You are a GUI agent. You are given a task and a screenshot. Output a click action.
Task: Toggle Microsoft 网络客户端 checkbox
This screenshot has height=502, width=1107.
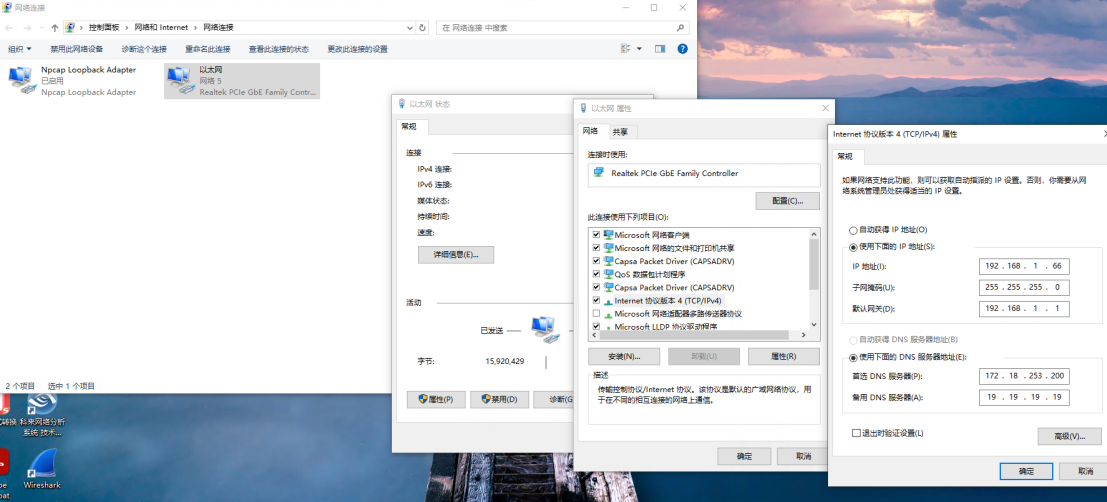[597, 234]
